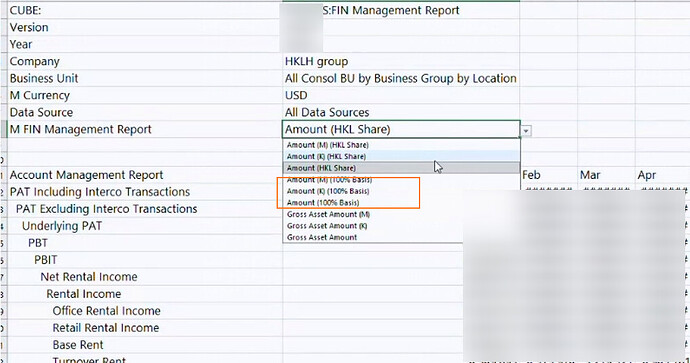Select the 'All Data Sources' cell
The width and height of the screenshot is (690, 363).
[x=401, y=112]
